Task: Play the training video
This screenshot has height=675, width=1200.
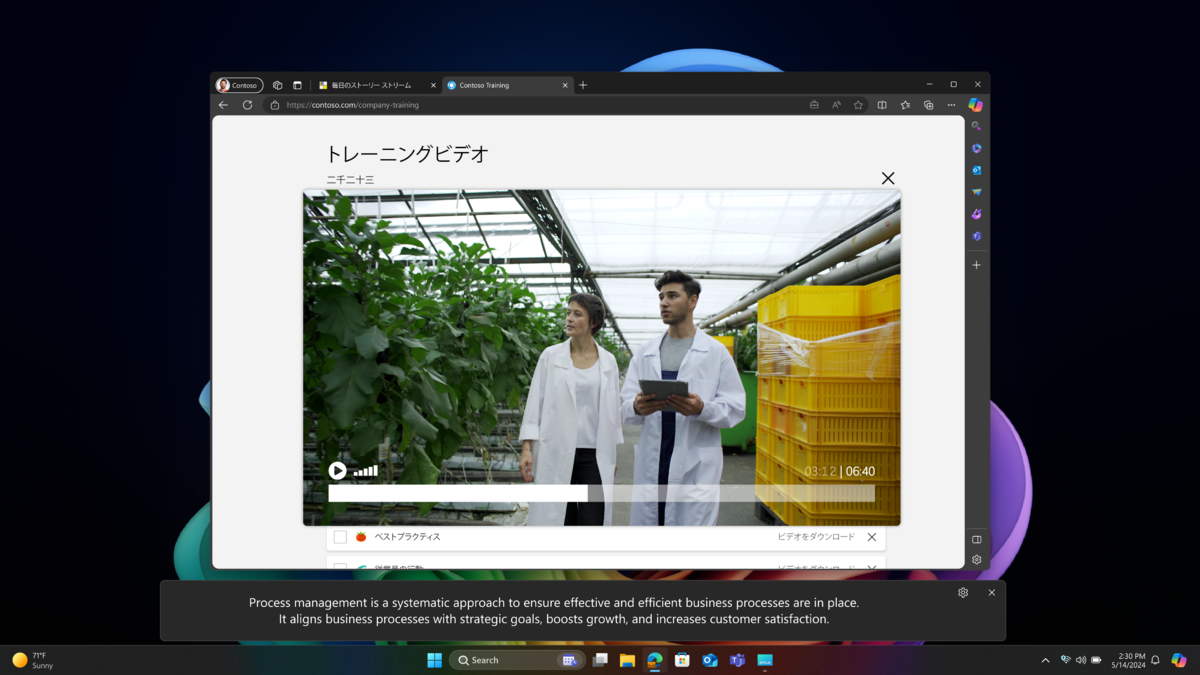Action: coord(338,471)
